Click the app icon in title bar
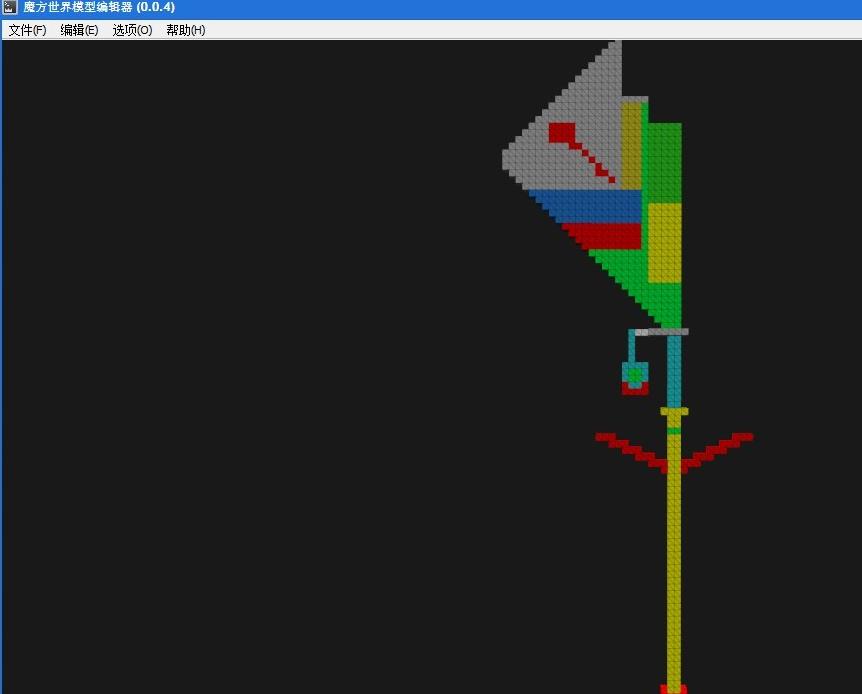This screenshot has height=694, width=862. [10, 7]
